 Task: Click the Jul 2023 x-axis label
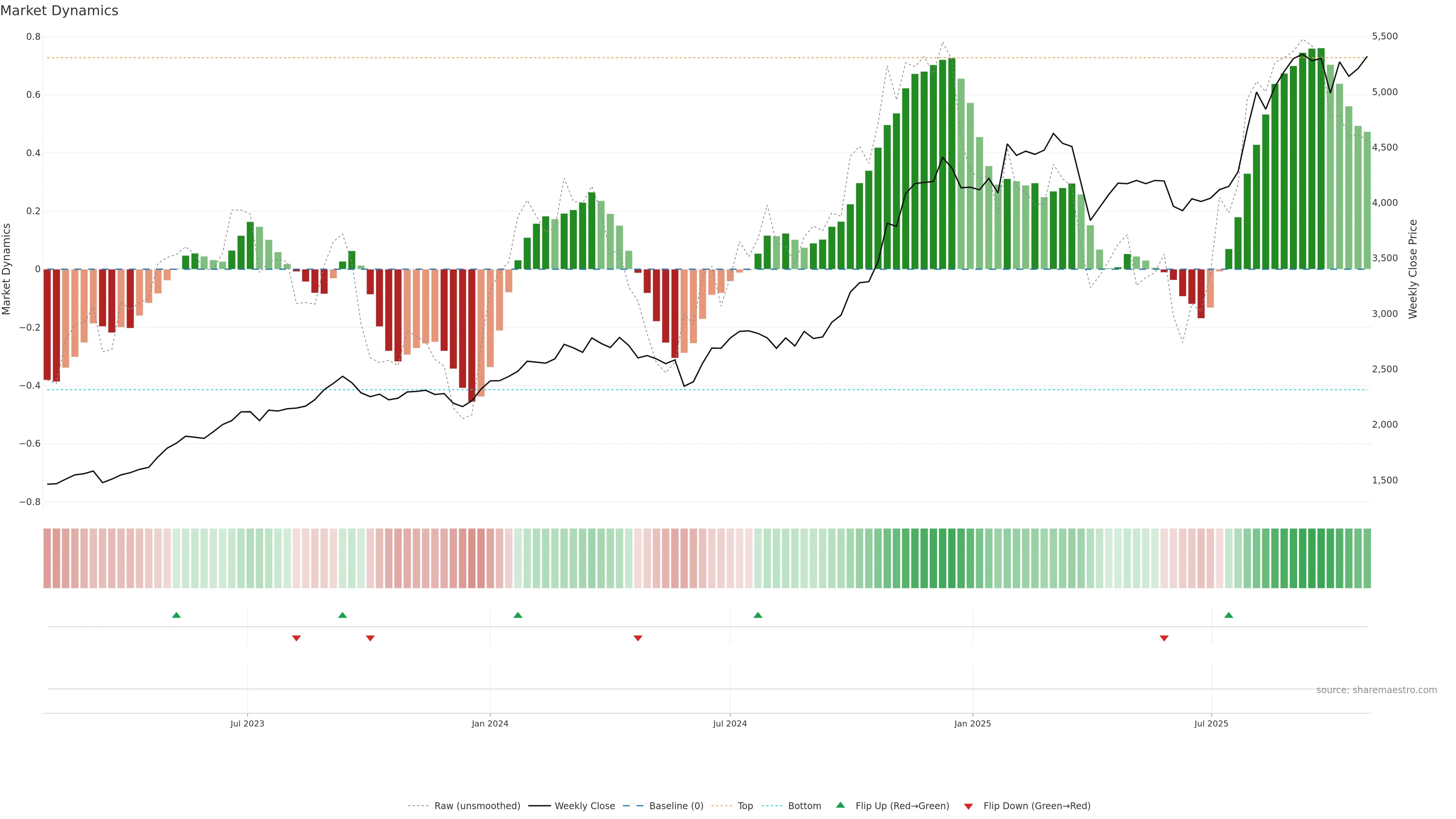[x=247, y=723]
